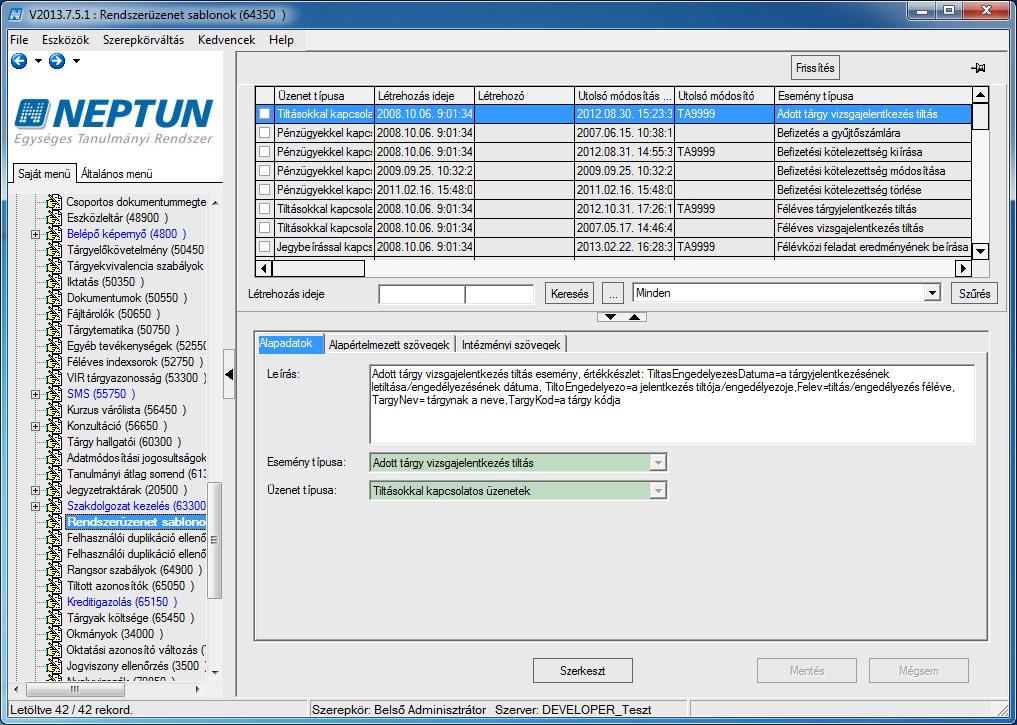Click the icon beside Tárgyak költsége (65450)
The width and height of the screenshot is (1017, 725).
coord(54,618)
